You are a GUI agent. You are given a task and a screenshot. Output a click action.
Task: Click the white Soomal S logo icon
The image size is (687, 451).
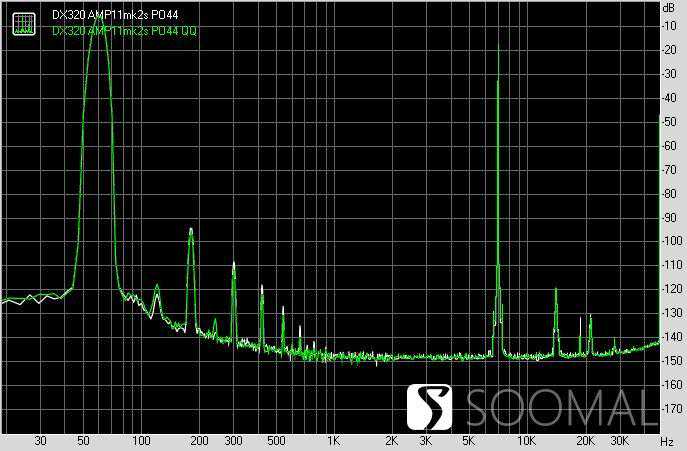430,406
